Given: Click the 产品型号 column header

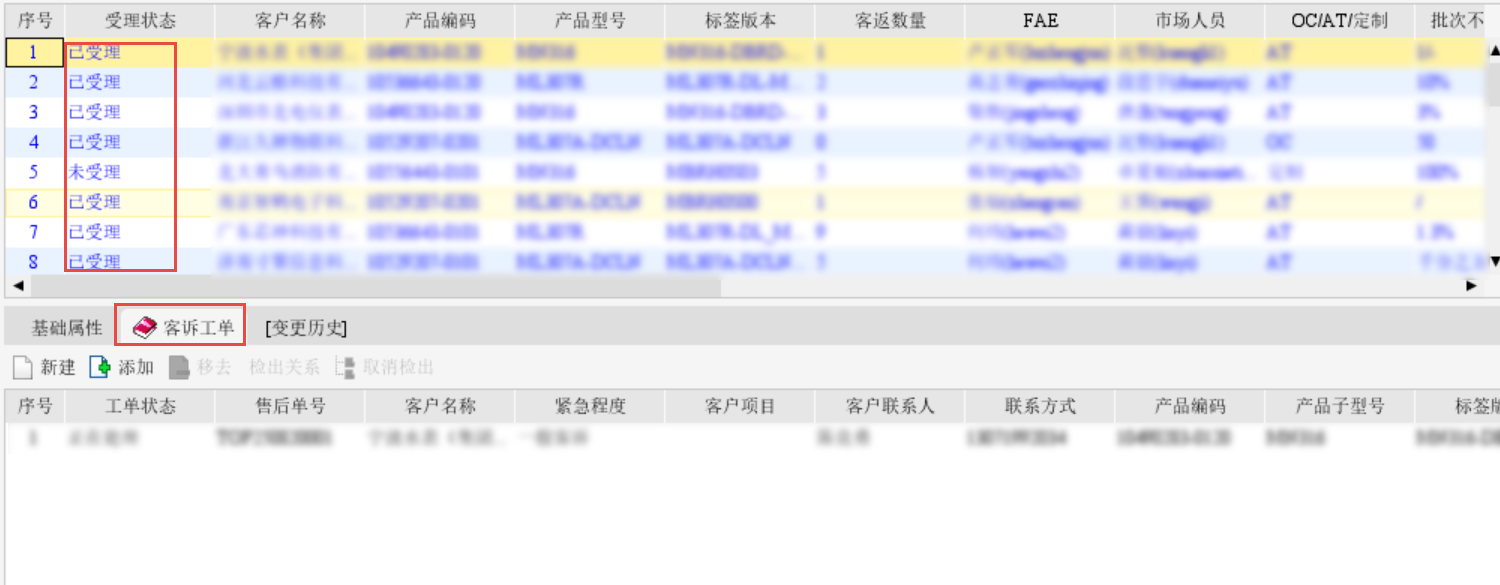Looking at the screenshot, I should click(x=590, y=21).
